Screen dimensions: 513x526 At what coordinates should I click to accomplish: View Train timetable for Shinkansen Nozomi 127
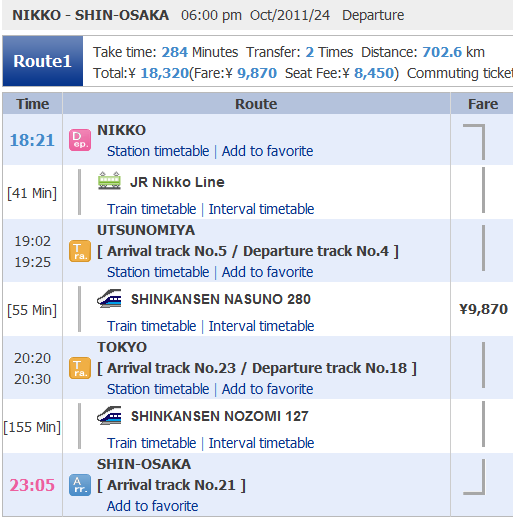point(152,443)
